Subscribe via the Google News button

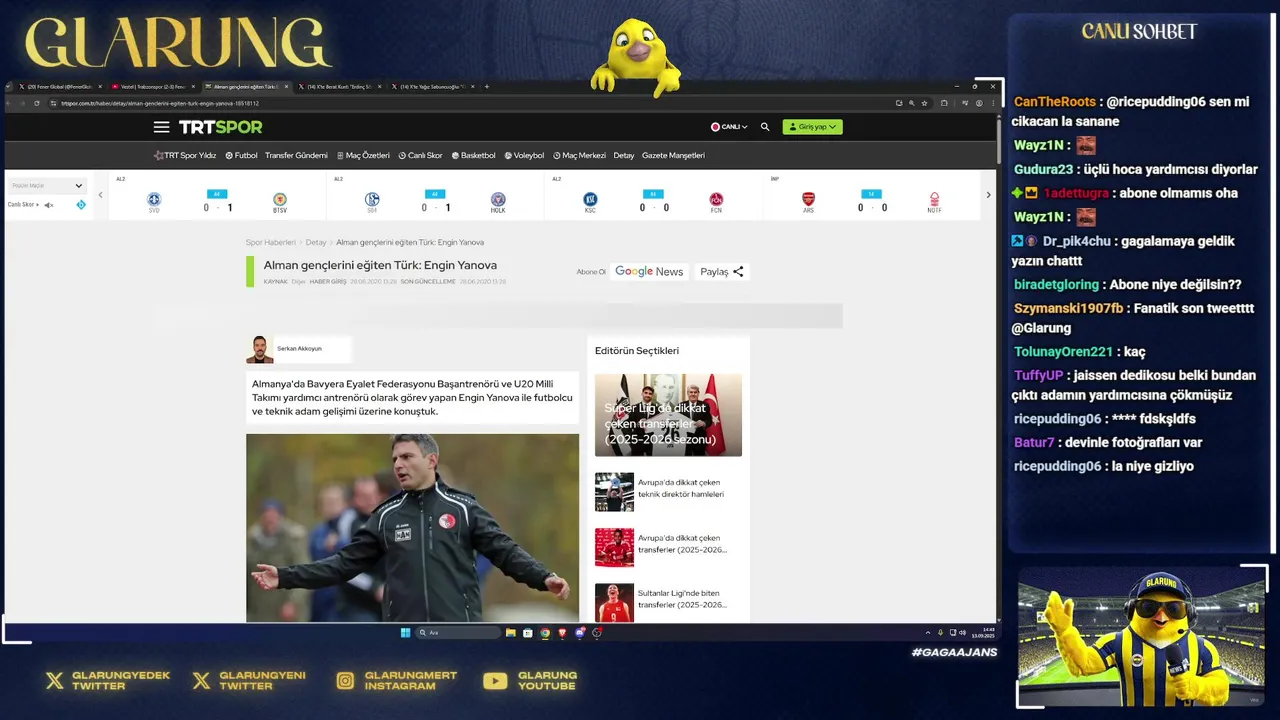click(649, 272)
